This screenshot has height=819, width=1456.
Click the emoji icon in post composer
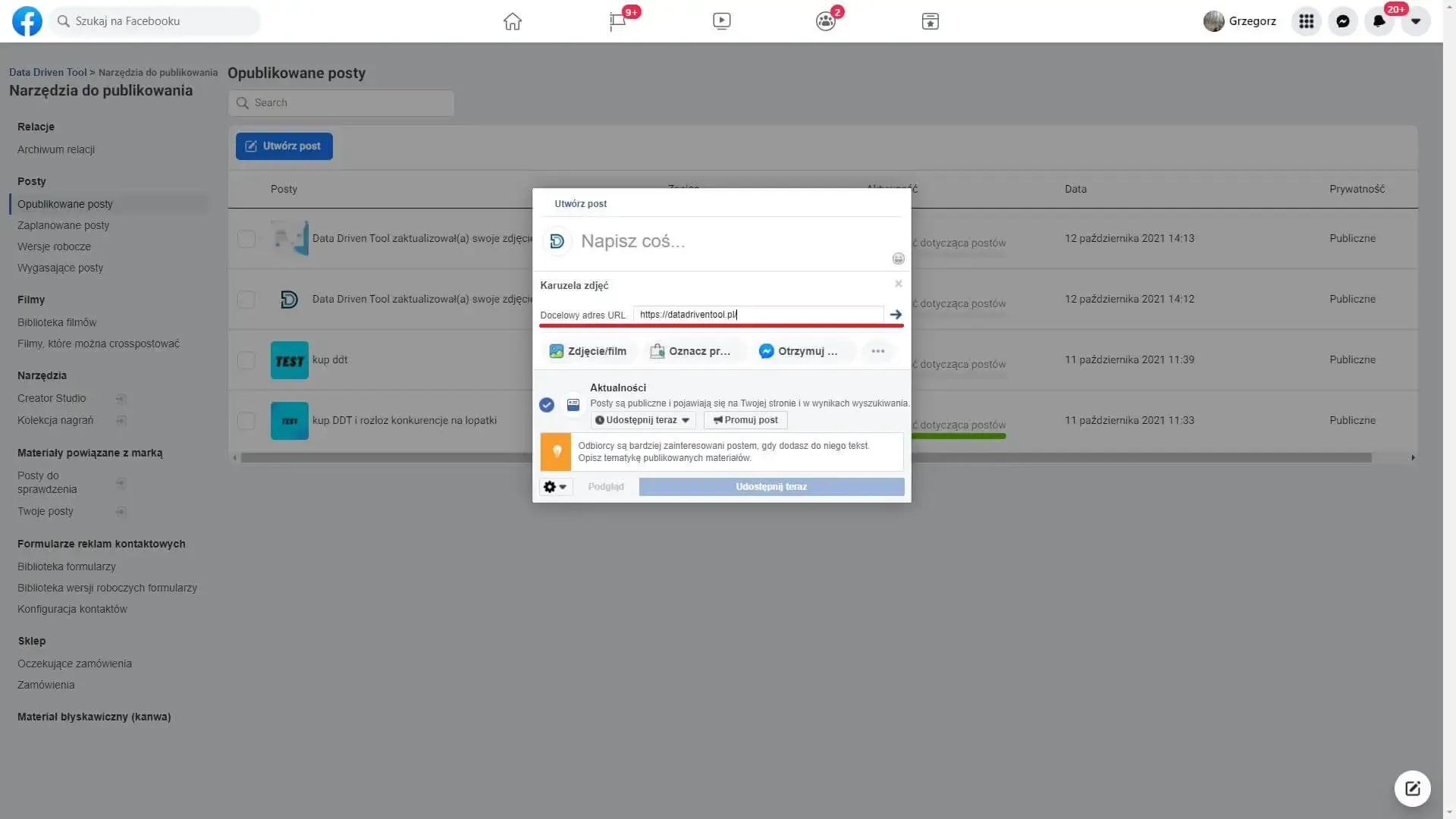[898, 259]
